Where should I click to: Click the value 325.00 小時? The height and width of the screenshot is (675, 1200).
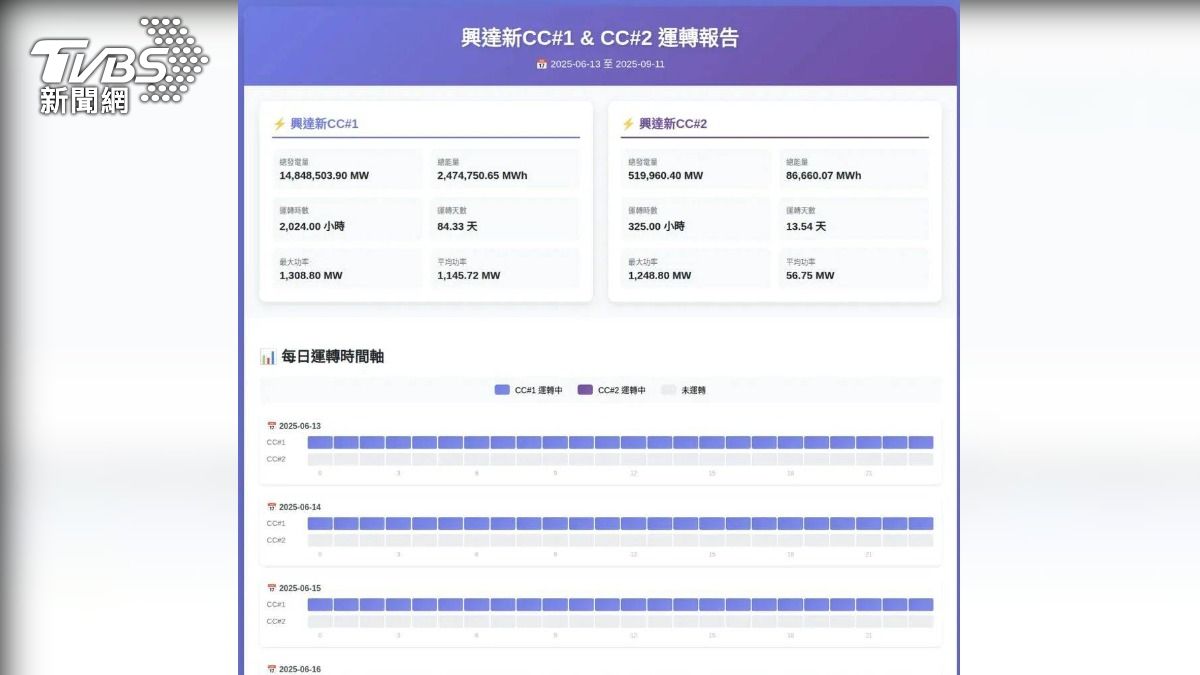point(657,226)
